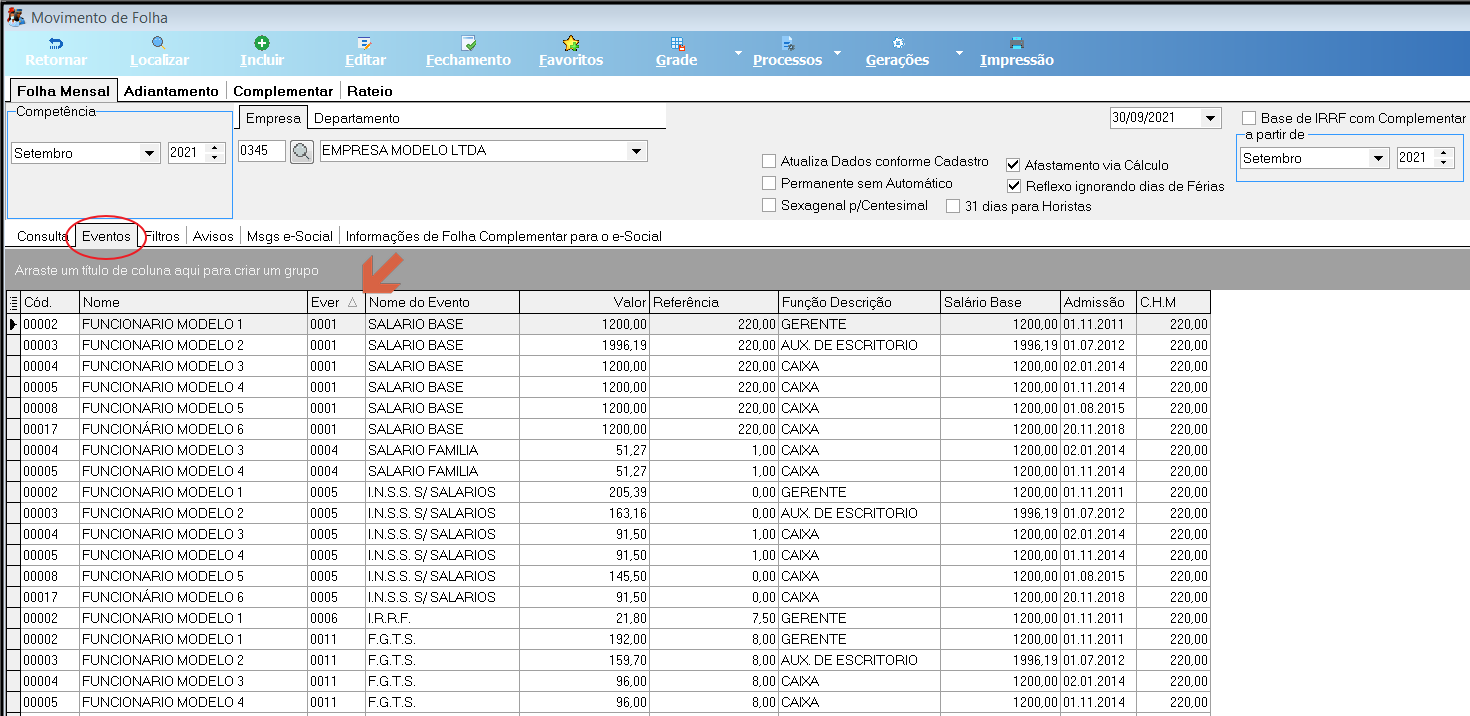Click the Favoritos star icon
Screen dimensions: 1470x716
[571, 43]
